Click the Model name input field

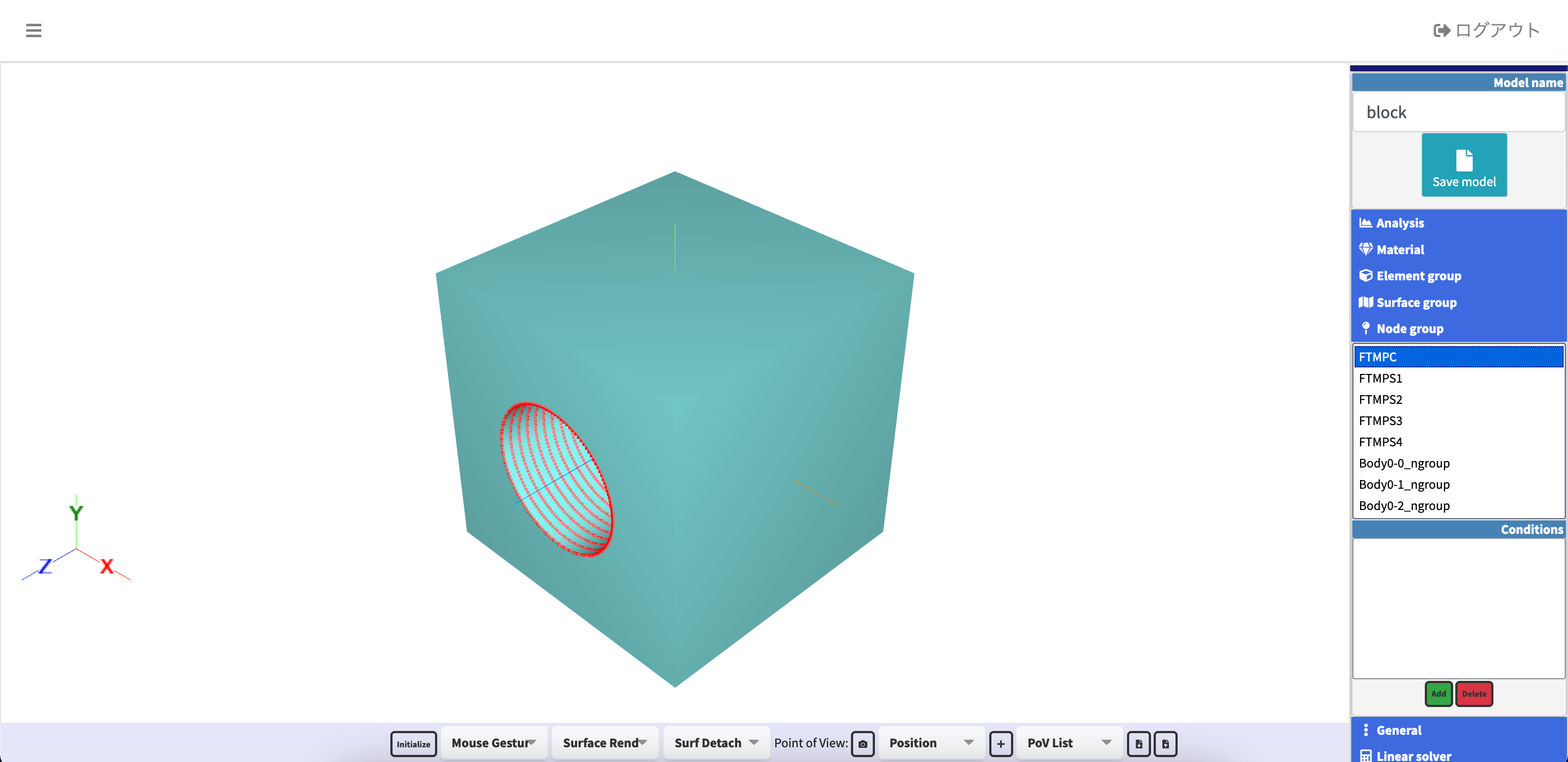(1457, 112)
